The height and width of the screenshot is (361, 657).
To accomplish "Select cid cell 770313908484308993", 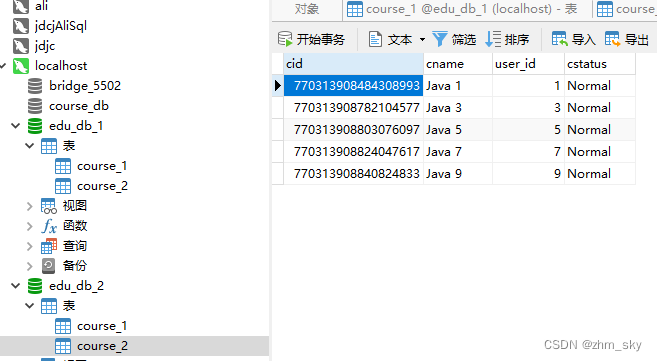I will (x=353, y=86).
